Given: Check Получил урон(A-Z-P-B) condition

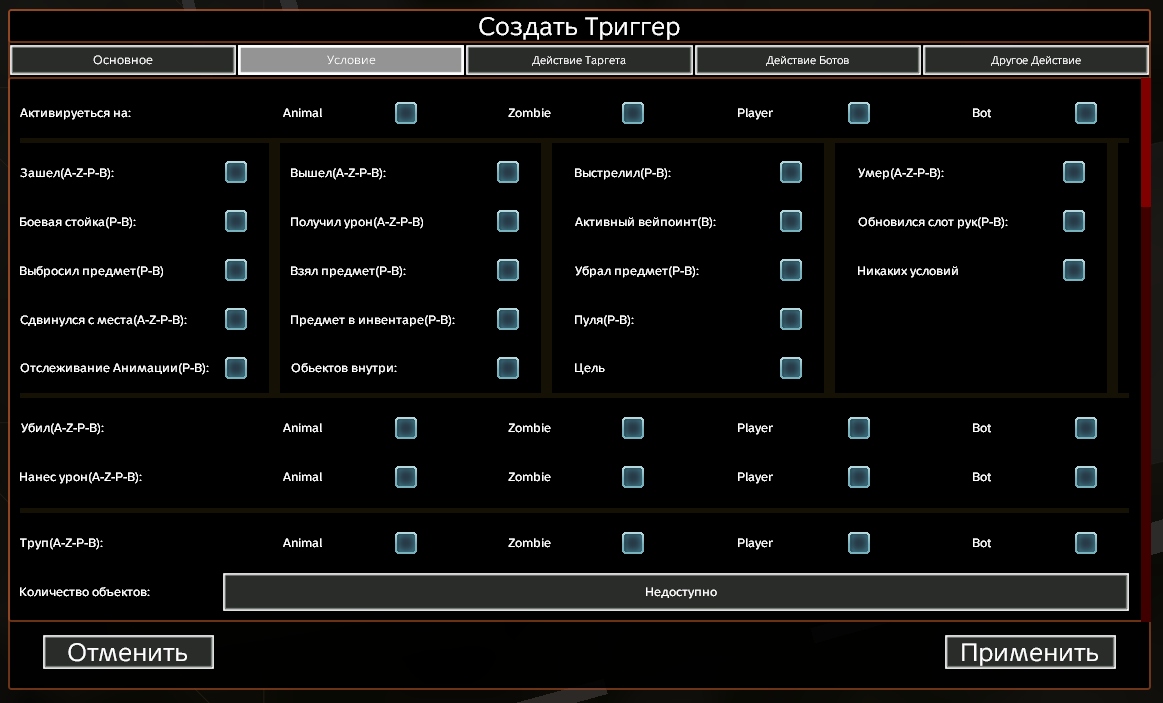Looking at the screenshot, I should click(508, 221).
